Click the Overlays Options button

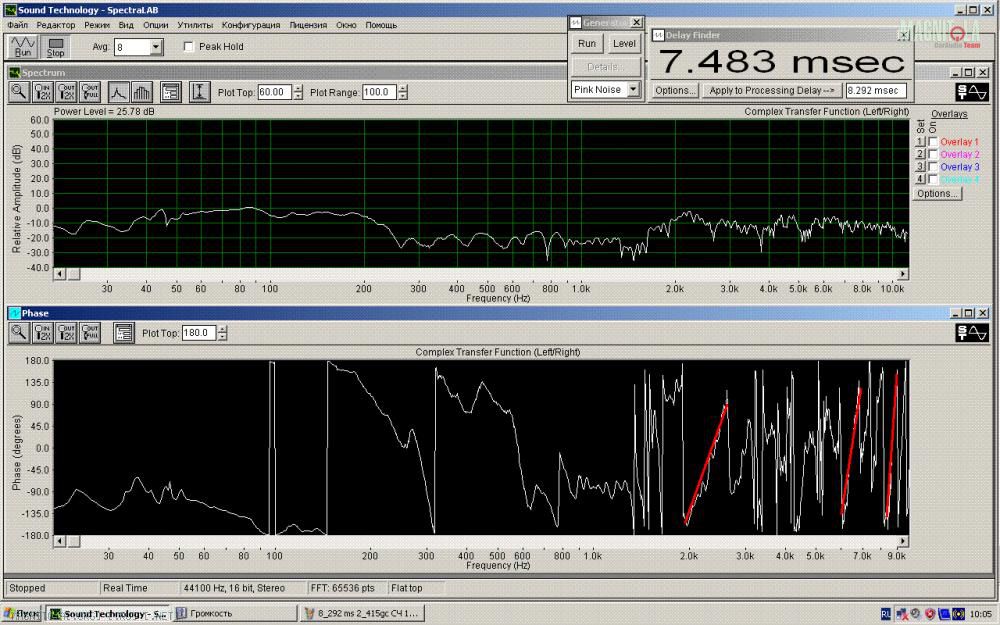point(937,193)
